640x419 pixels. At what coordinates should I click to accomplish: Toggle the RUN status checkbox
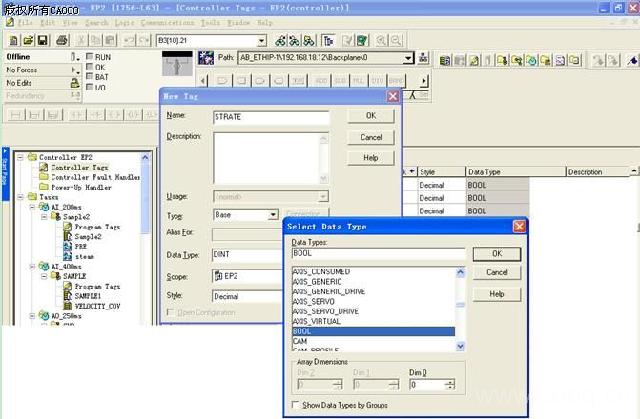tap(90, 57)
